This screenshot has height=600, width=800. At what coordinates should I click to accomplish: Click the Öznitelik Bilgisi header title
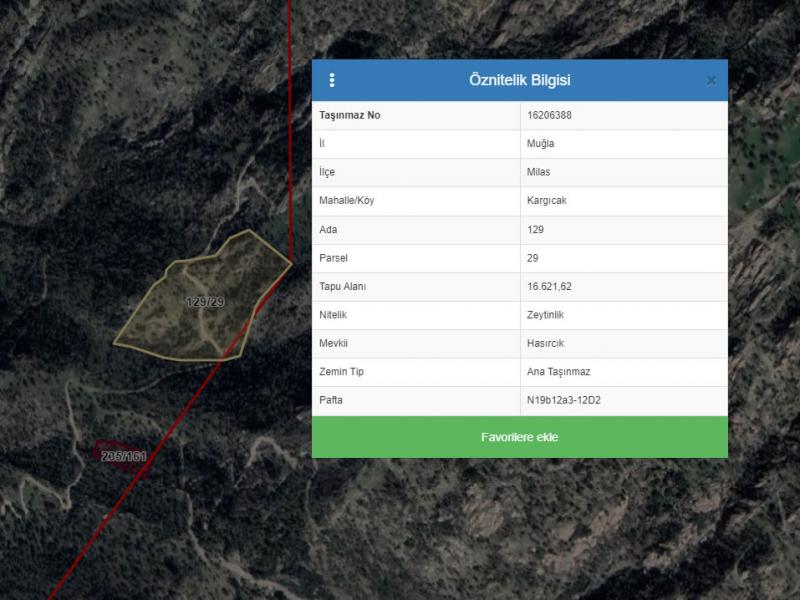click(519, 80)
